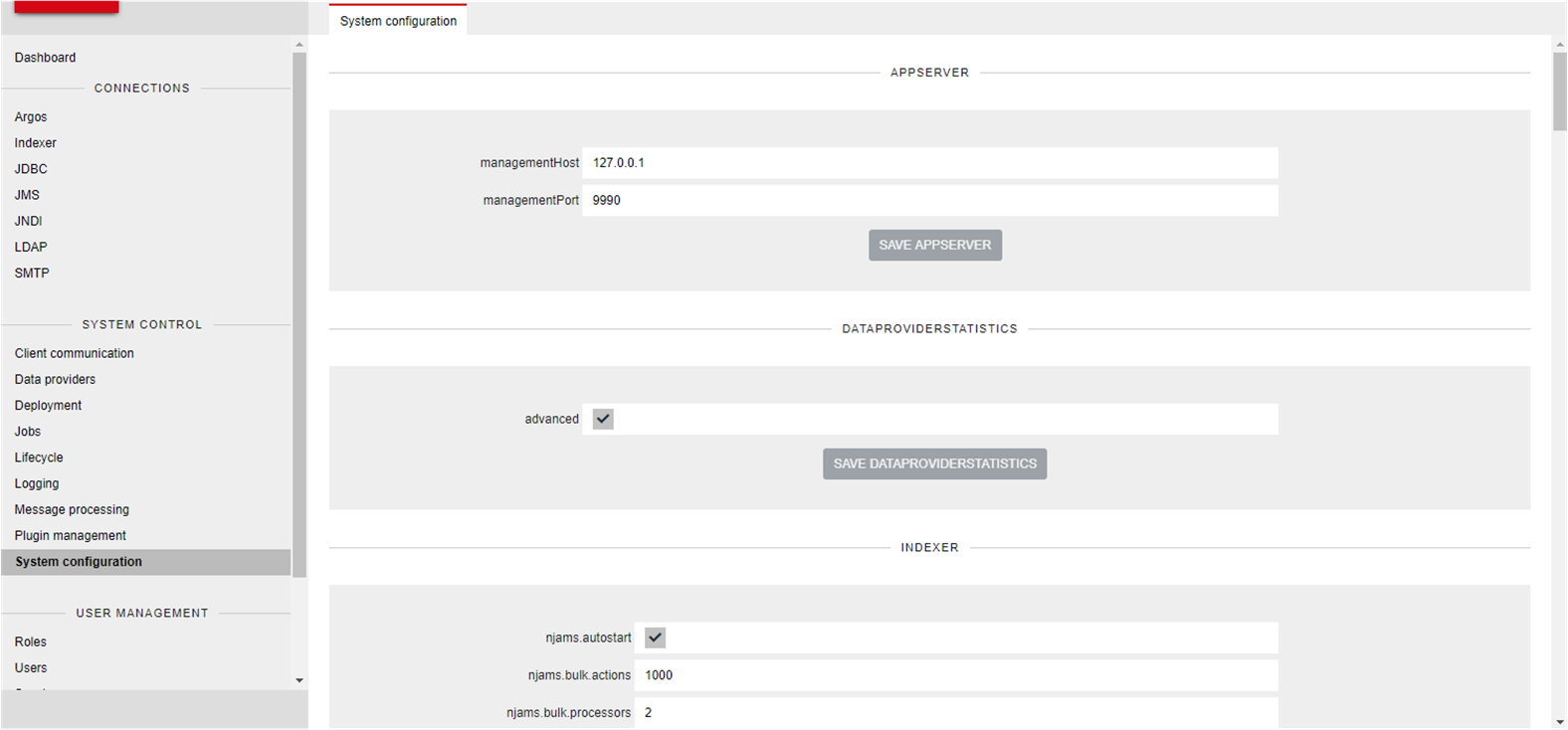Go to Client communication
Screen dimensions: 1568x730
point(75,353)
